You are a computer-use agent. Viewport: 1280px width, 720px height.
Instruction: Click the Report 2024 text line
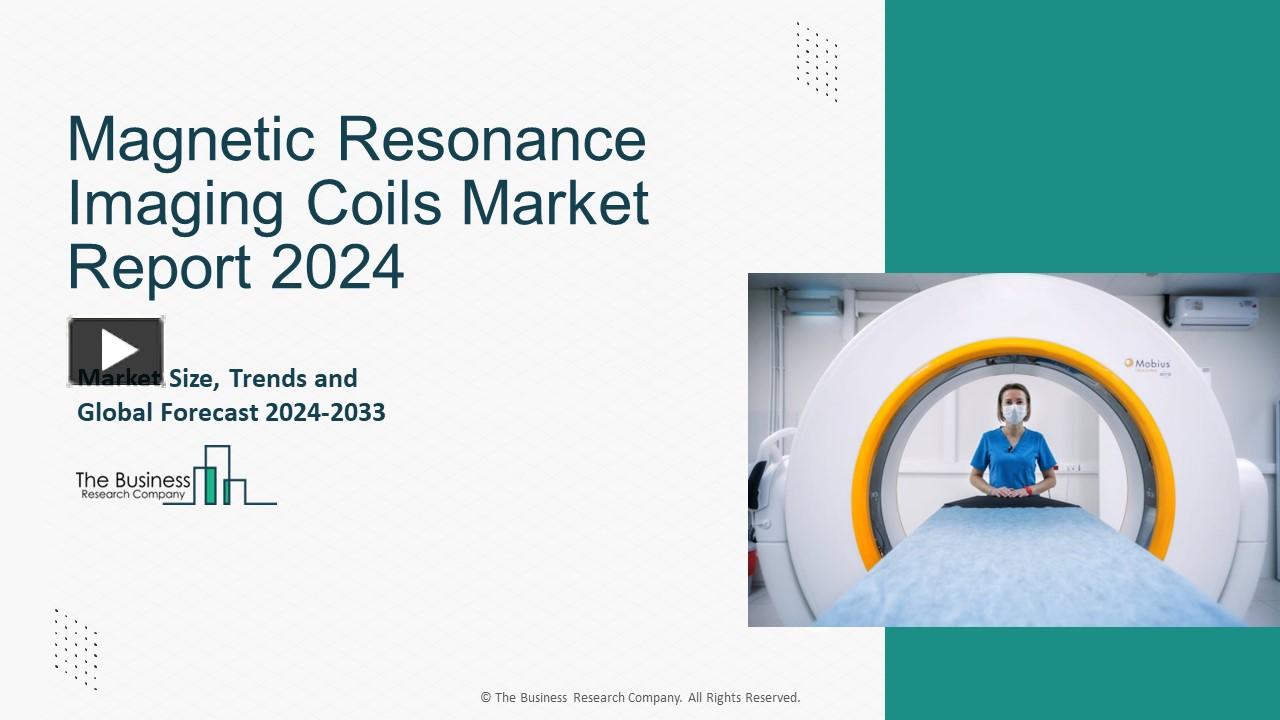[x=235, y=268]
